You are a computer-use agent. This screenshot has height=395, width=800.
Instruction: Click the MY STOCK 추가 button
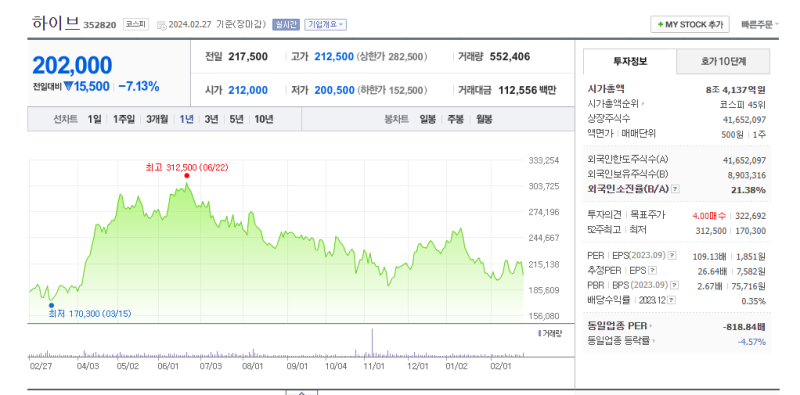[x=690, y=24]
